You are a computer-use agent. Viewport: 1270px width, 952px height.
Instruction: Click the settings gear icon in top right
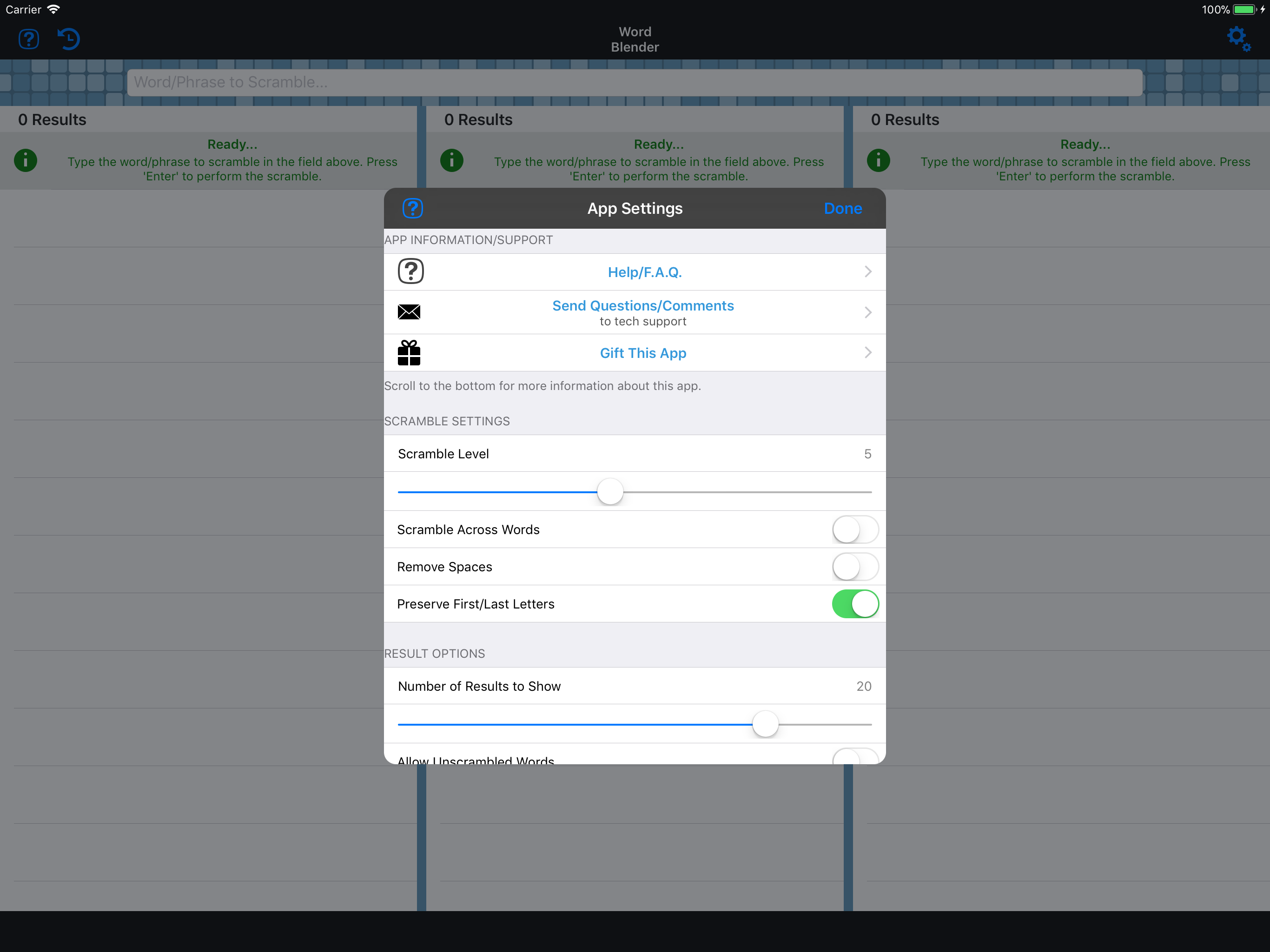tap(1238, 39)
